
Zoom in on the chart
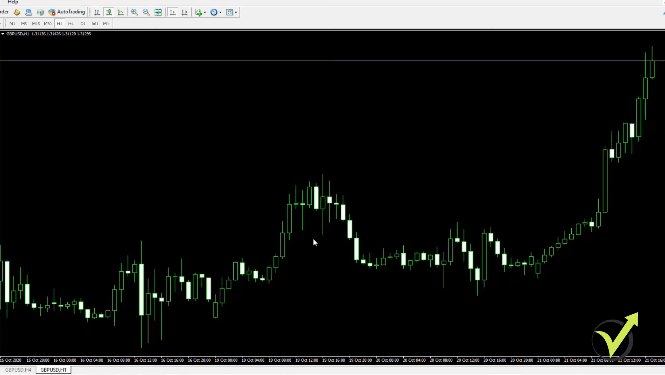(x=134, y=12)
